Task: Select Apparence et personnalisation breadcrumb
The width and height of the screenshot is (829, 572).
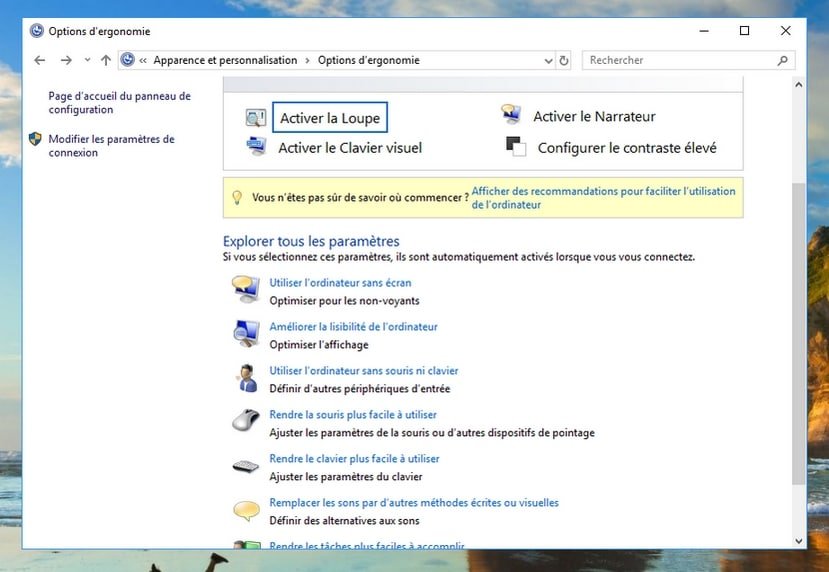Action: [x=225, y=60]
